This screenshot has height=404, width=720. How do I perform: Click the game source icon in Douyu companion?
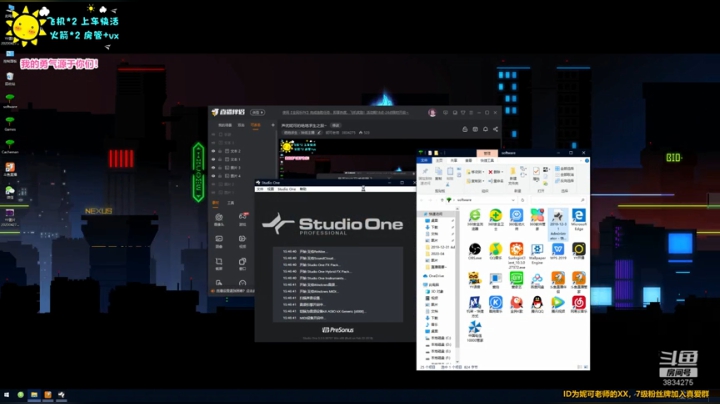[x=242, y=216]
